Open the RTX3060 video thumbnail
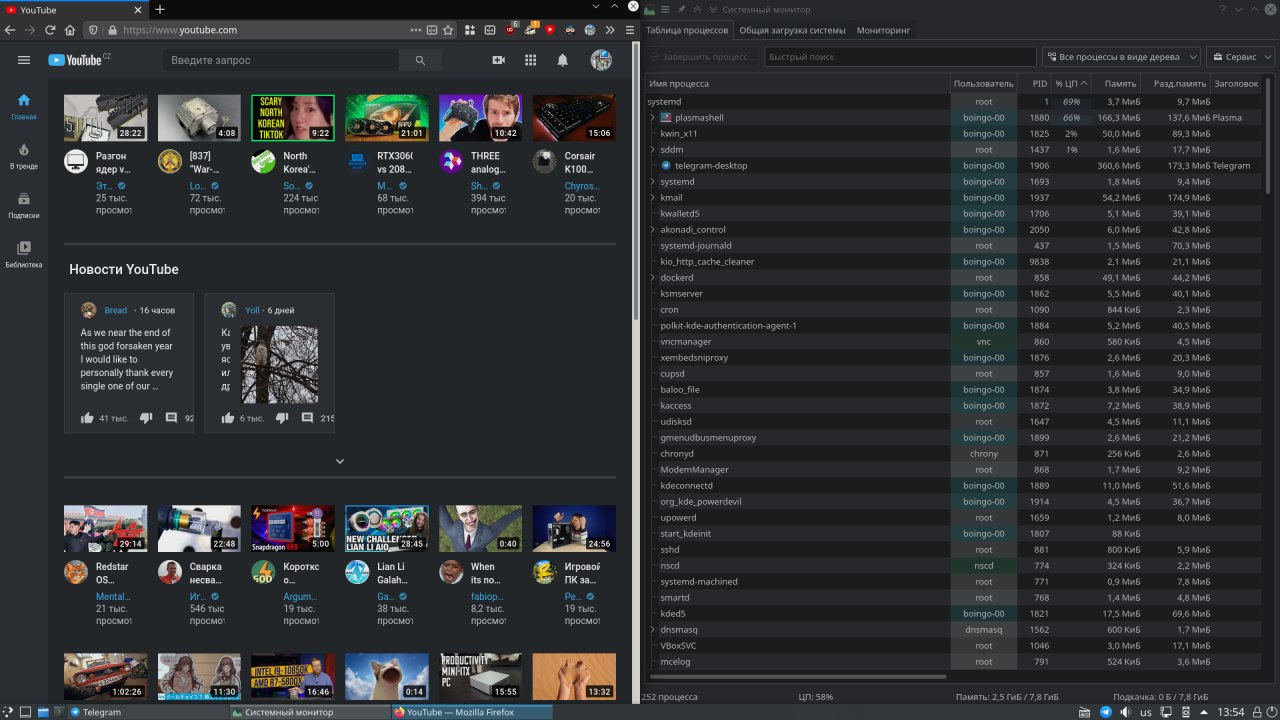This screenshot has width=1280, height=720. click(x=387, y=118)
